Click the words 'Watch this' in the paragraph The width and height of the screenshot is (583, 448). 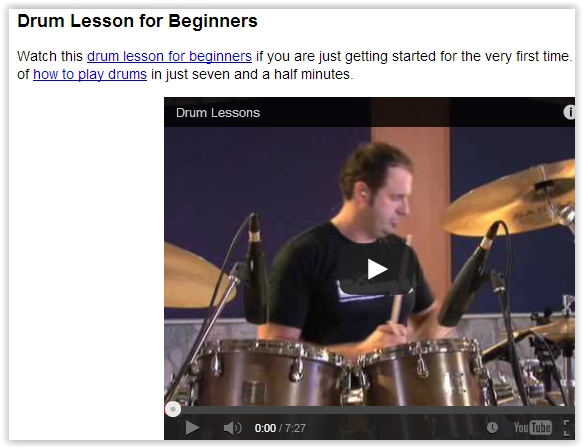(x=50, y=56)
